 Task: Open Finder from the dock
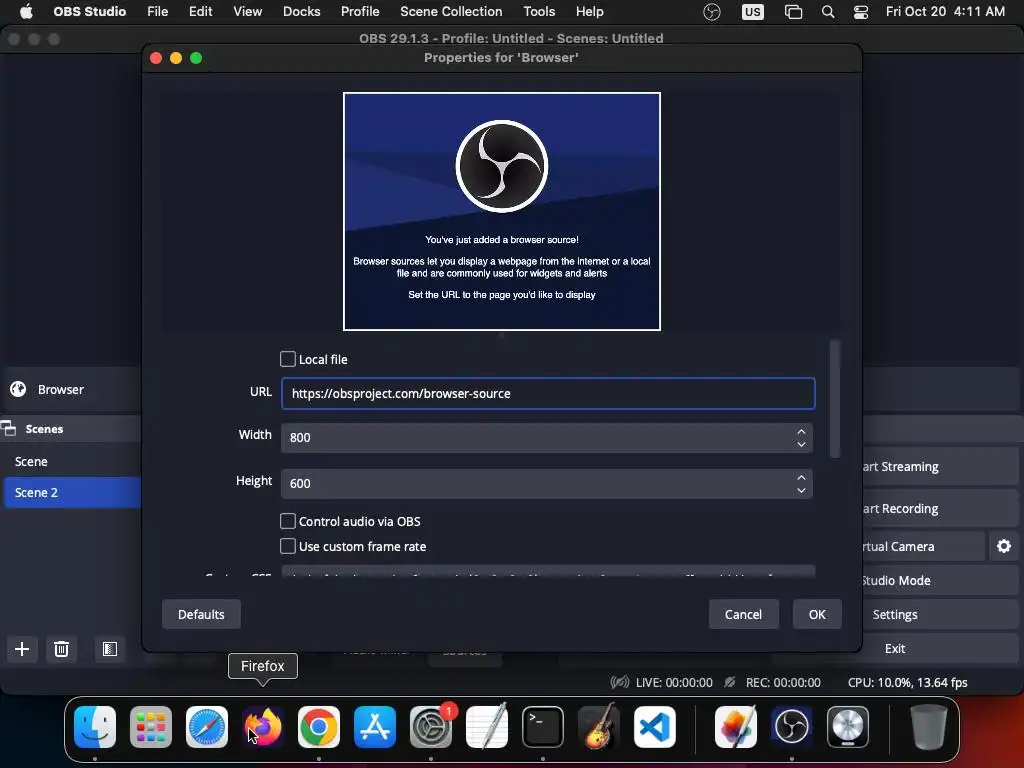coord(95,727)
